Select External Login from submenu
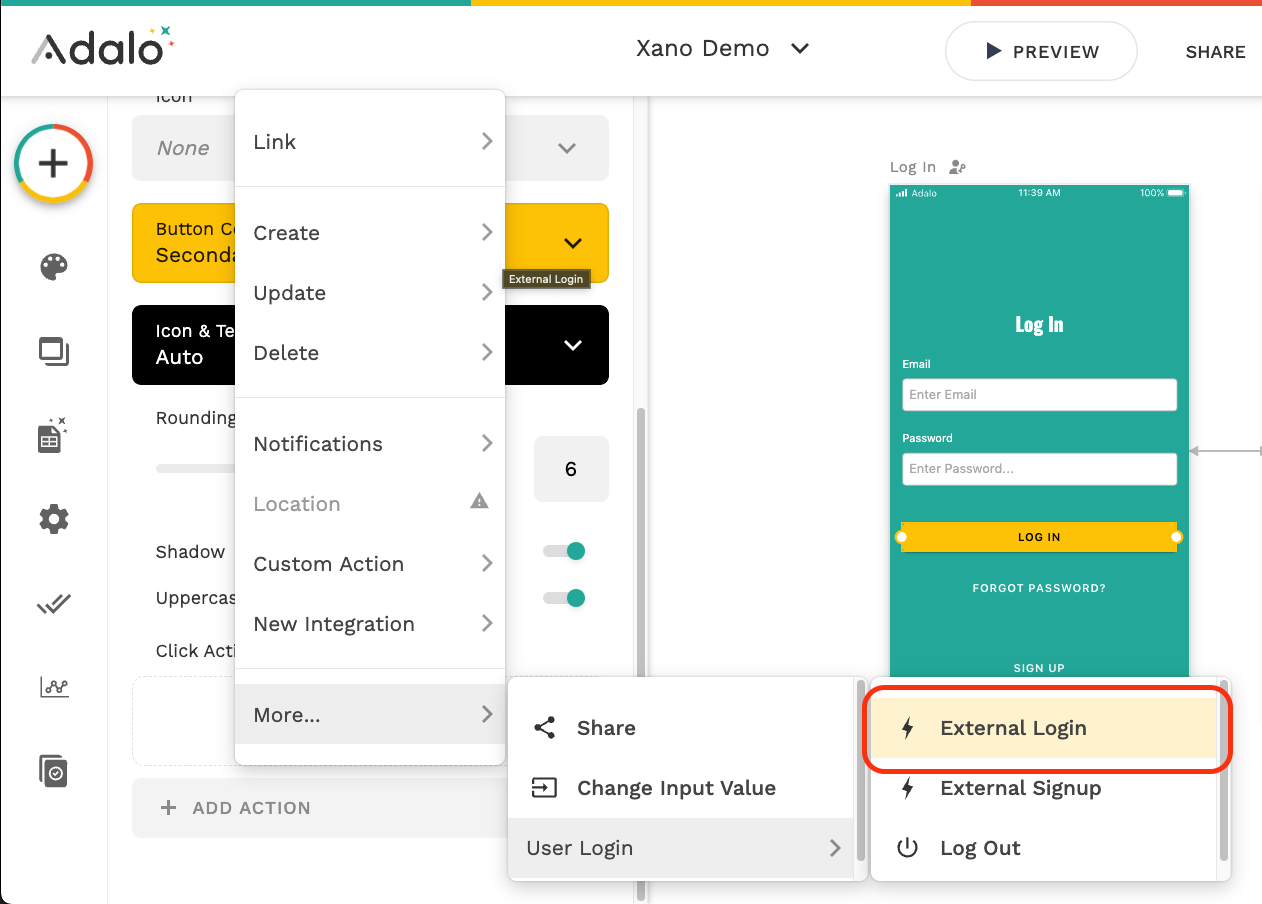This screenshot has width=1262, height=904. coord(1012,728)
